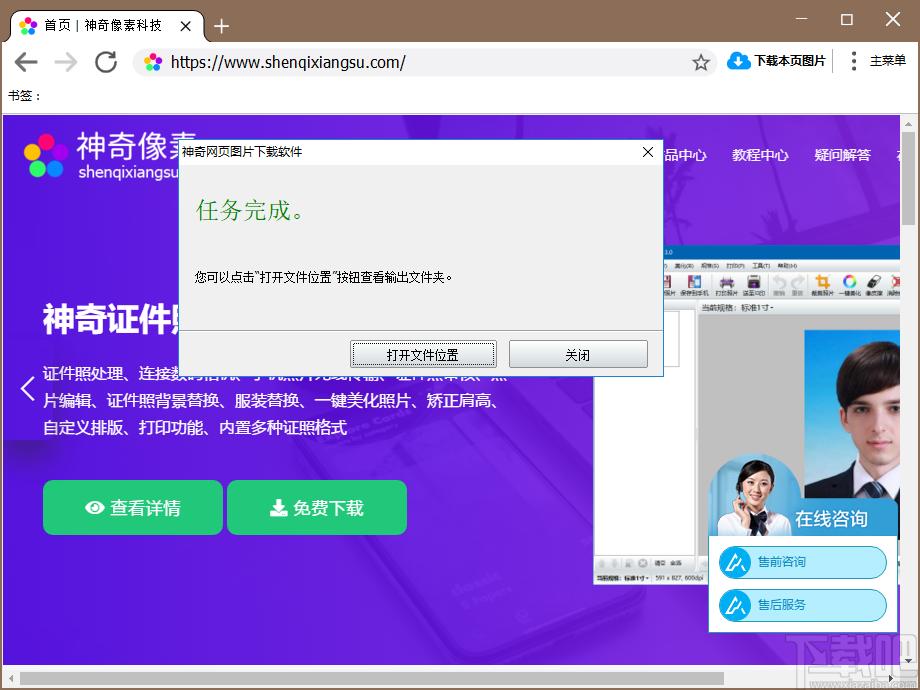Click the horizontal scrollbar left arrow

point(11,679)
